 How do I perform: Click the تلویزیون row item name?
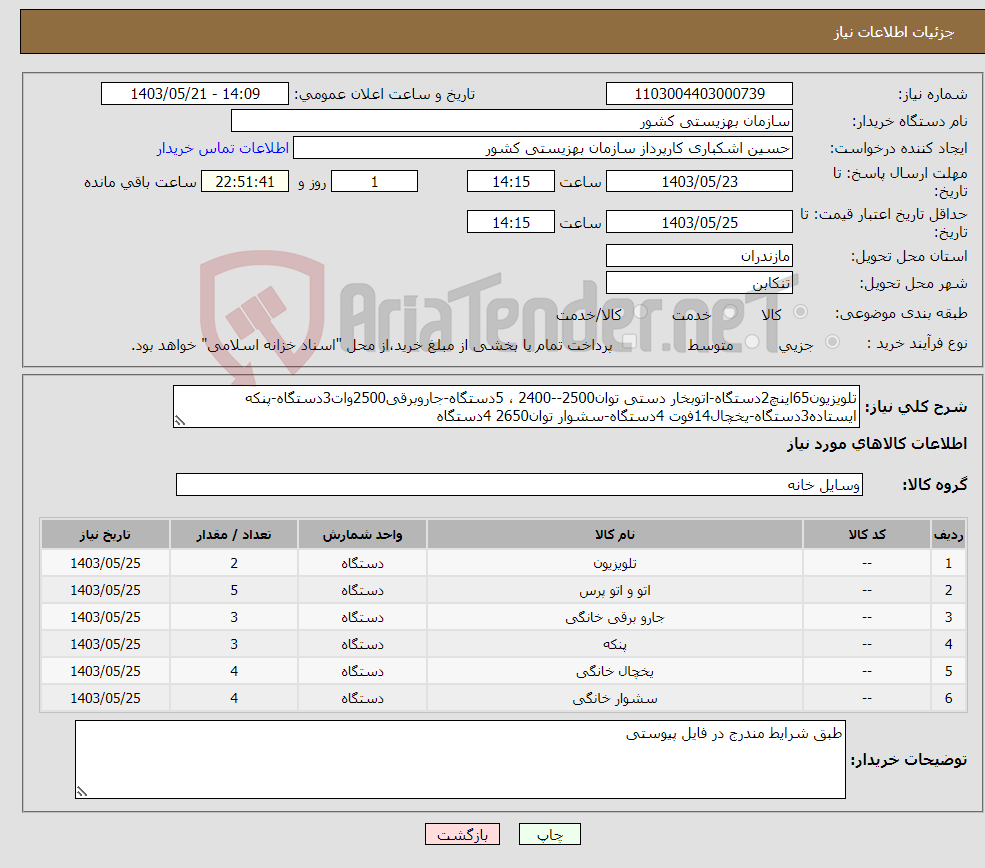615,563
